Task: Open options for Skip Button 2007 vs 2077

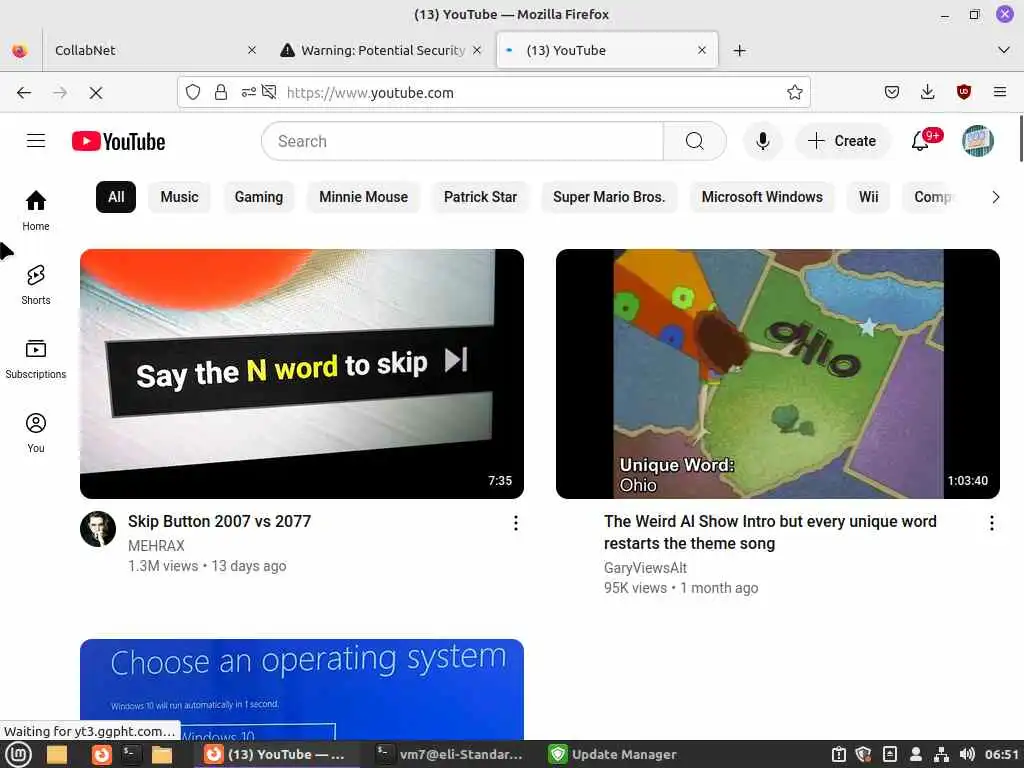Action: tap(516, 522)
